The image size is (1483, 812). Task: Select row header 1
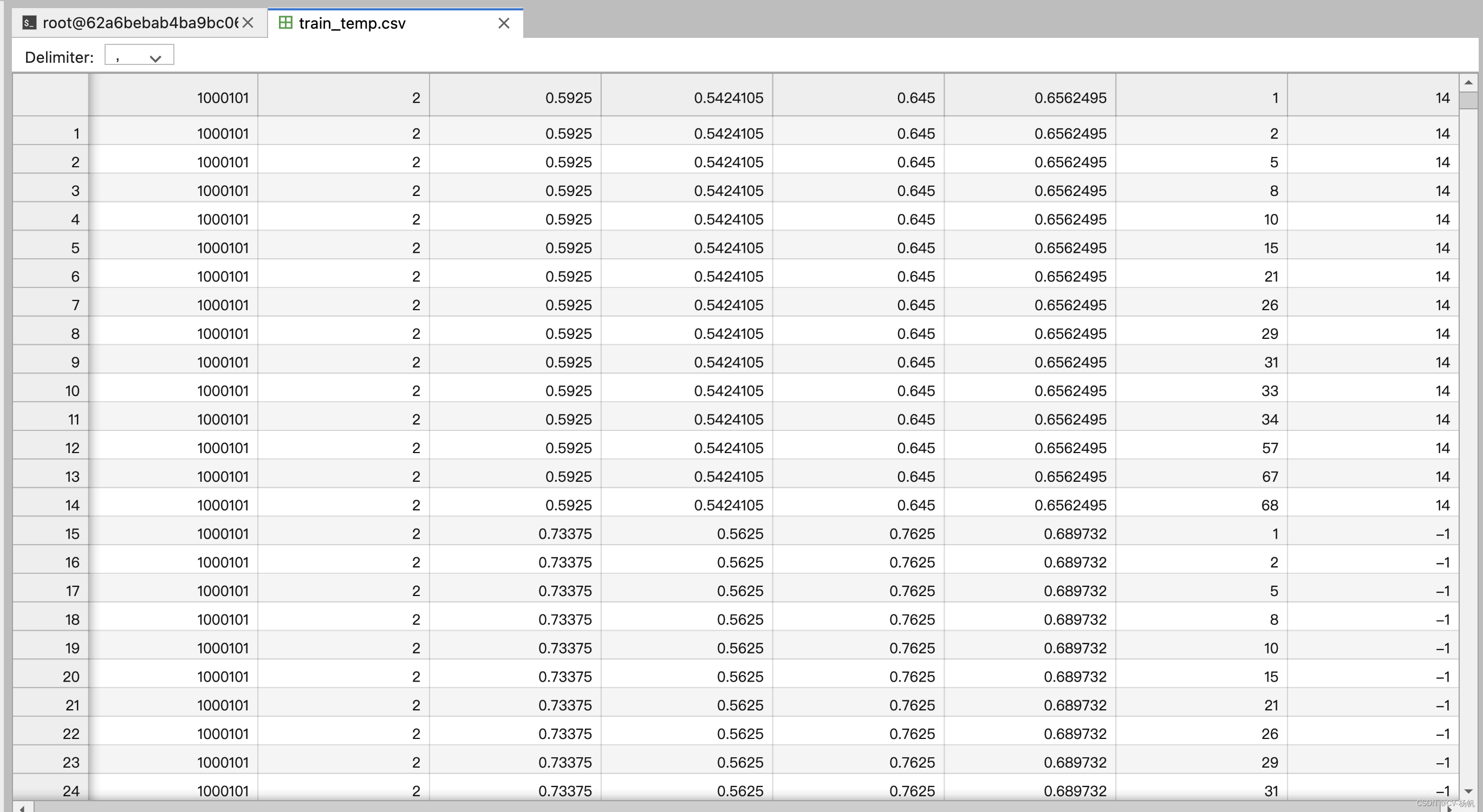(51, 134)
